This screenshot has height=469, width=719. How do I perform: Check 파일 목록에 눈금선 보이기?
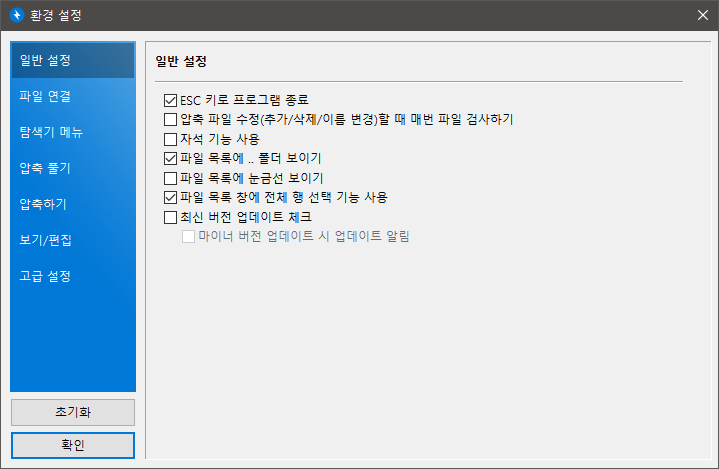coord(171,178)
